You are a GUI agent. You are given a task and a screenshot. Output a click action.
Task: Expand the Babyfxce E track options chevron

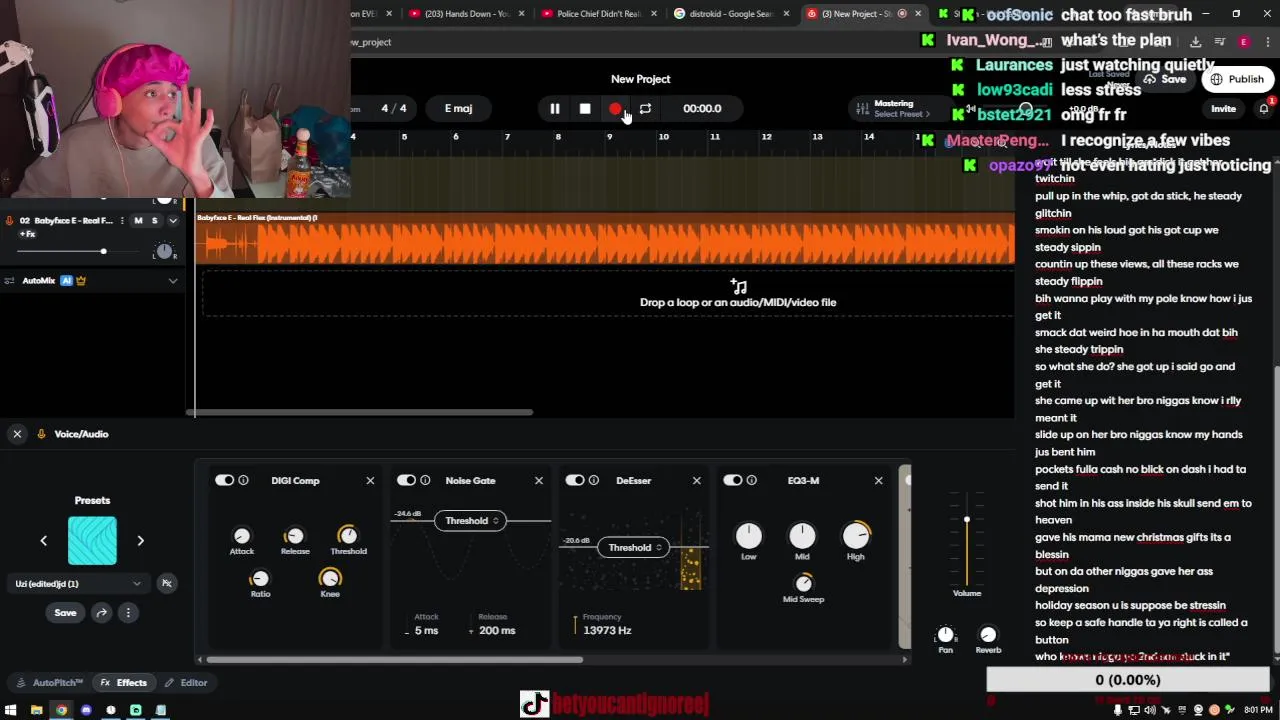(173, 220)
